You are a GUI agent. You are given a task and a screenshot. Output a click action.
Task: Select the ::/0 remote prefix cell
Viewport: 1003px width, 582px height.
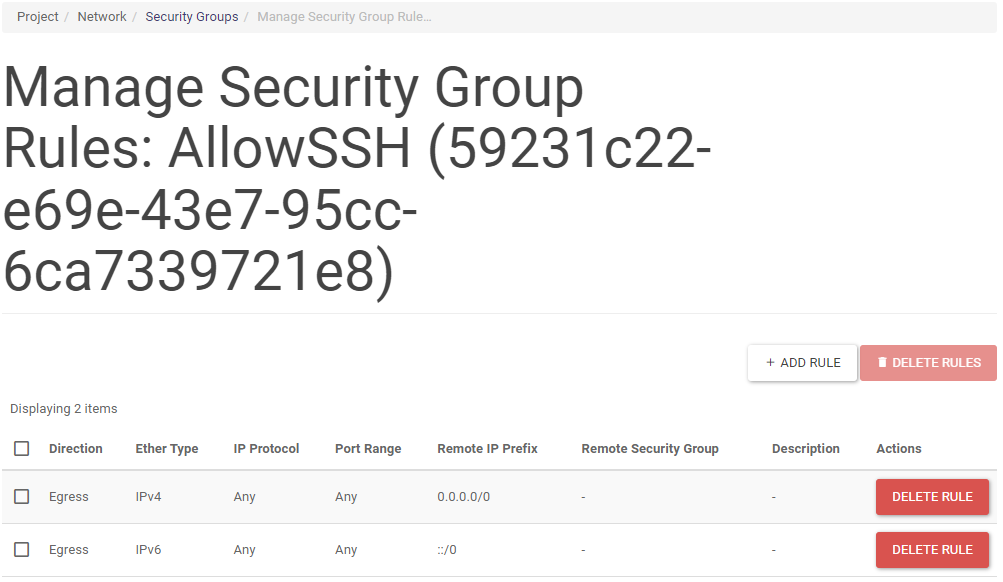(447, 550)
